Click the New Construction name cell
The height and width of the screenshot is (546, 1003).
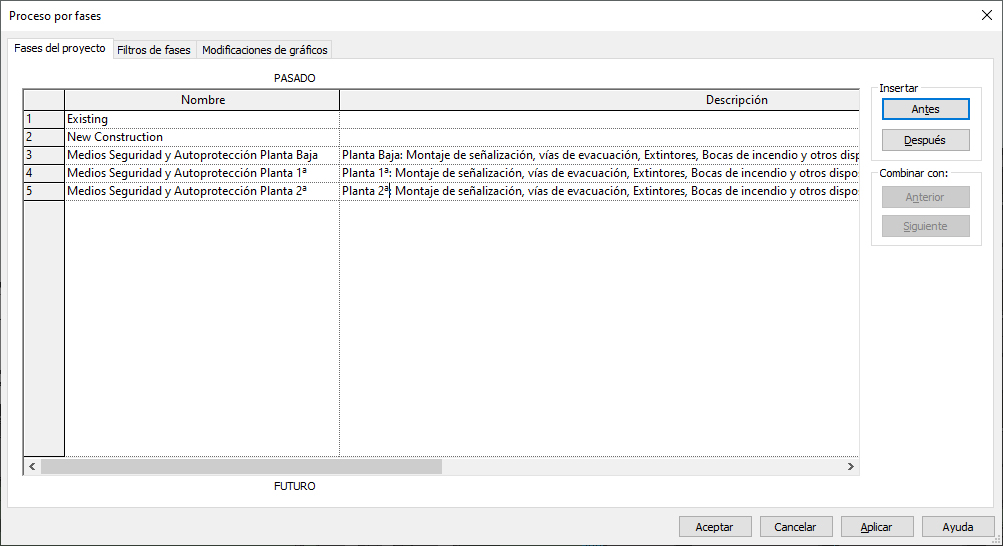(x=202, y=137)
